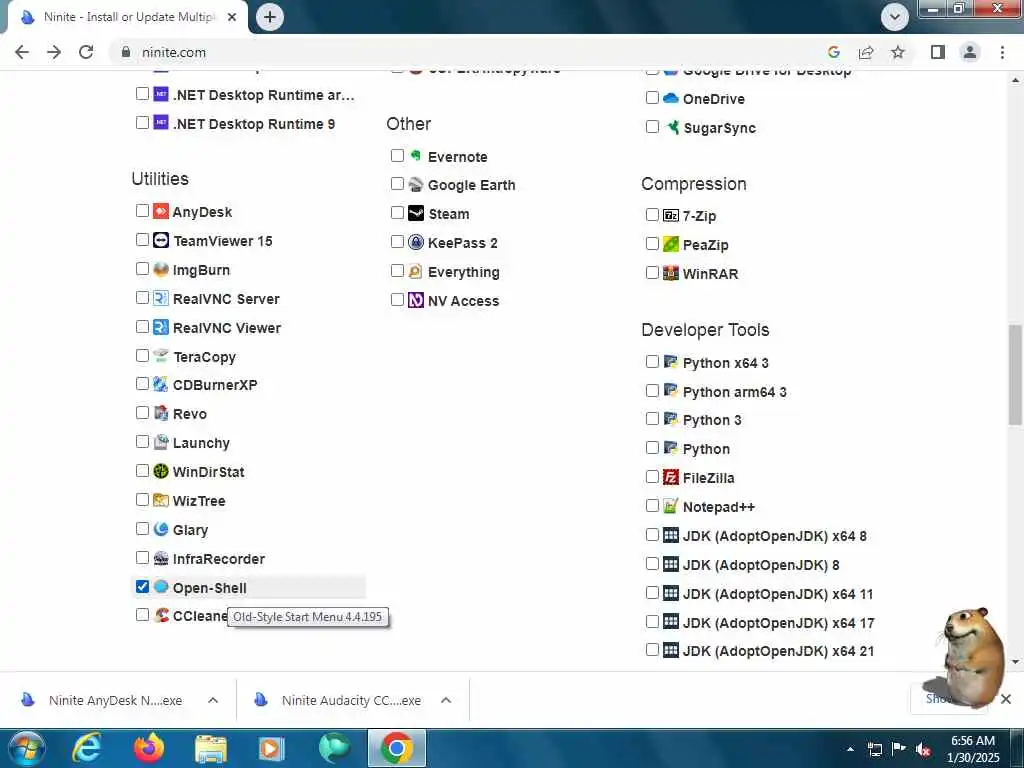
Task: Click the clock showing 6:56 AM
Action: coord(972,741)
